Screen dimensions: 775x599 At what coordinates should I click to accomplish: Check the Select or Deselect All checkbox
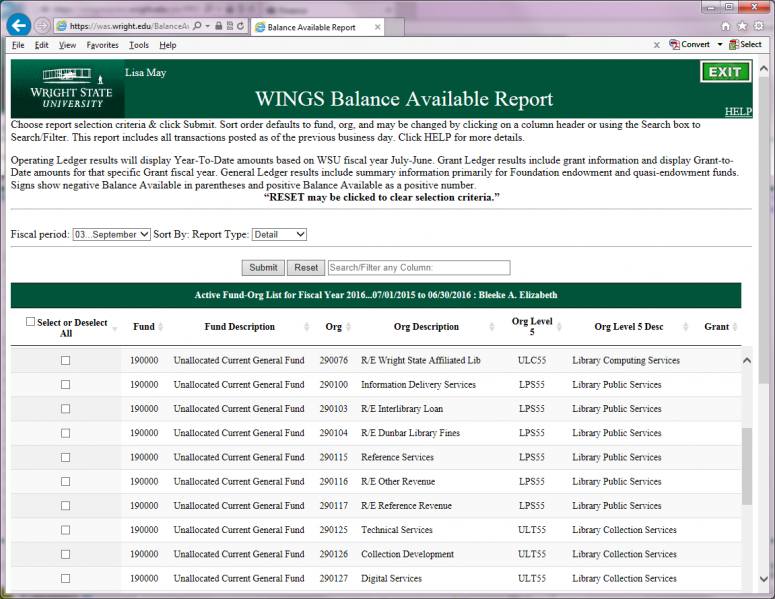pyautogui.click(x=30, y=321)
